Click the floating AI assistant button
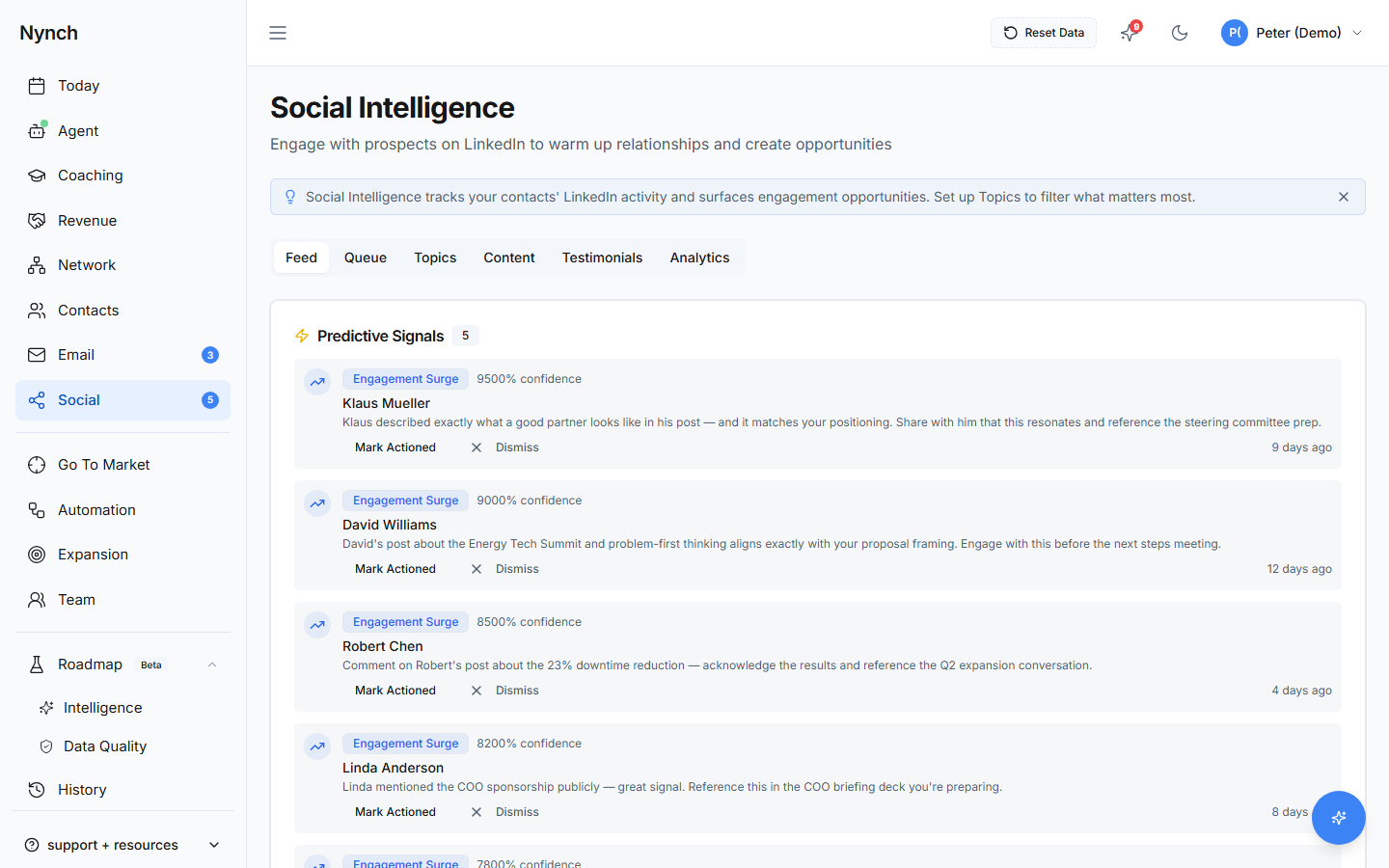The height and width of the screenshot is (868, 1389). coord(1339,818)
